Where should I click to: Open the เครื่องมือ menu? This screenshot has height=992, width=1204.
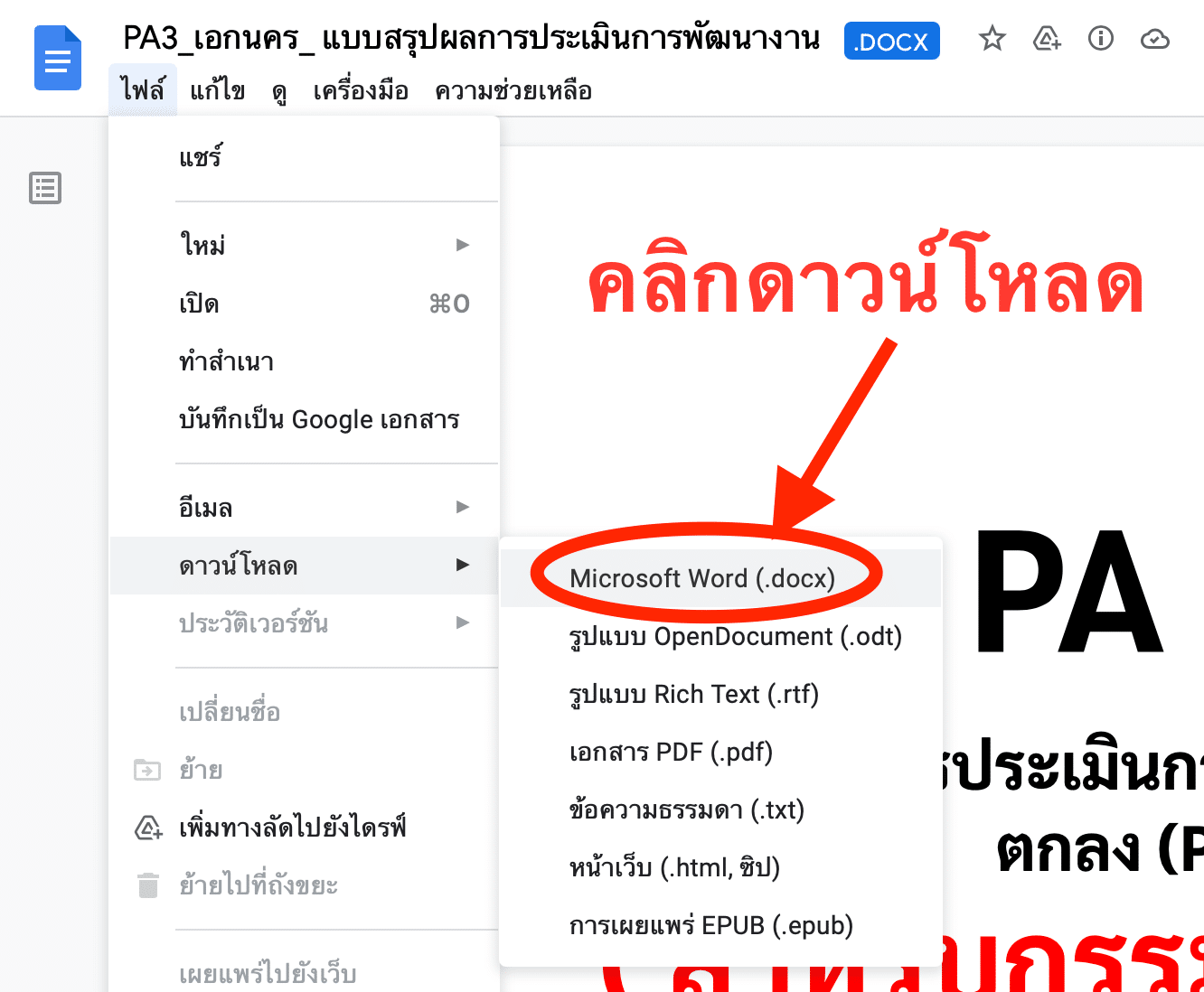point(361,91)
